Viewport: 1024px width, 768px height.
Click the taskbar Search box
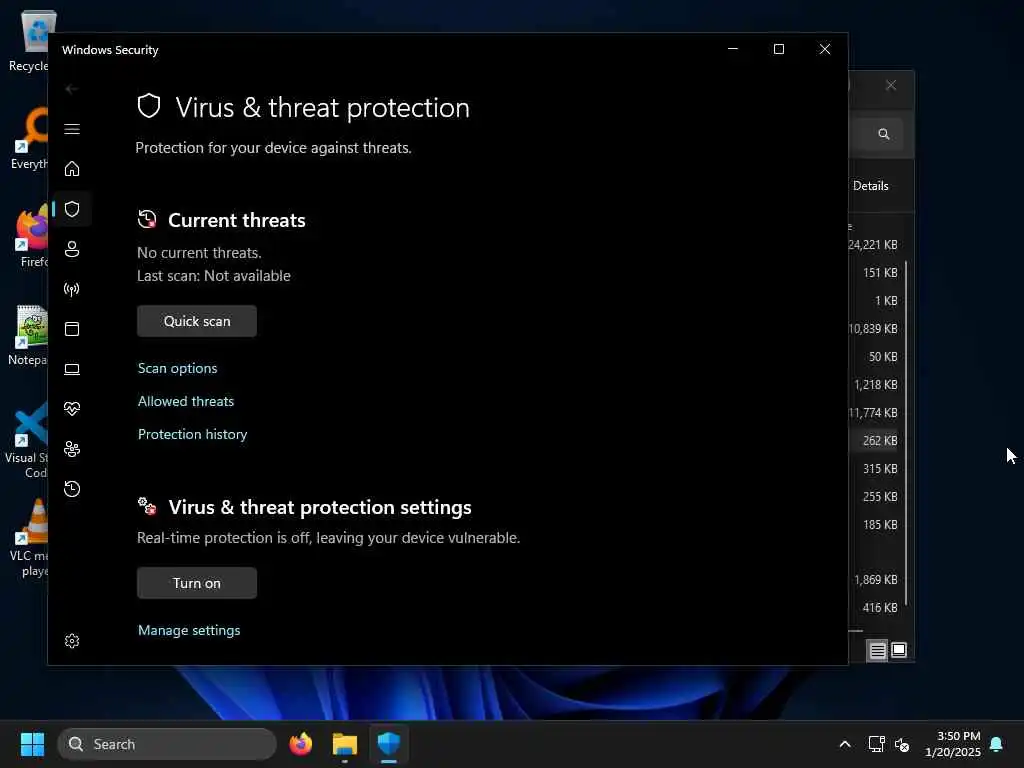pos(167,744)
